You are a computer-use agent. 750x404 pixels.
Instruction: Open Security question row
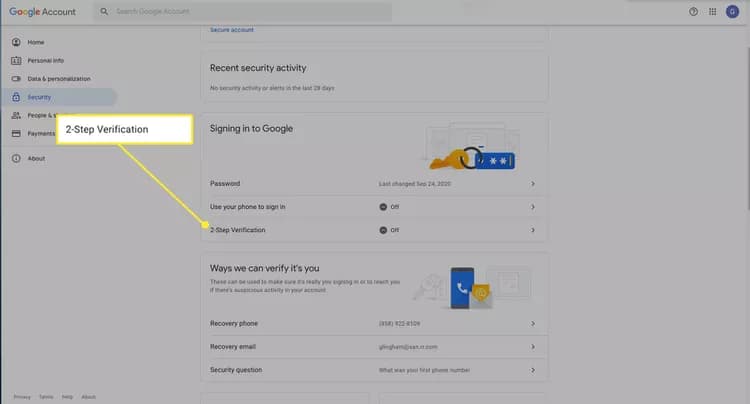[x=374, y=370]
